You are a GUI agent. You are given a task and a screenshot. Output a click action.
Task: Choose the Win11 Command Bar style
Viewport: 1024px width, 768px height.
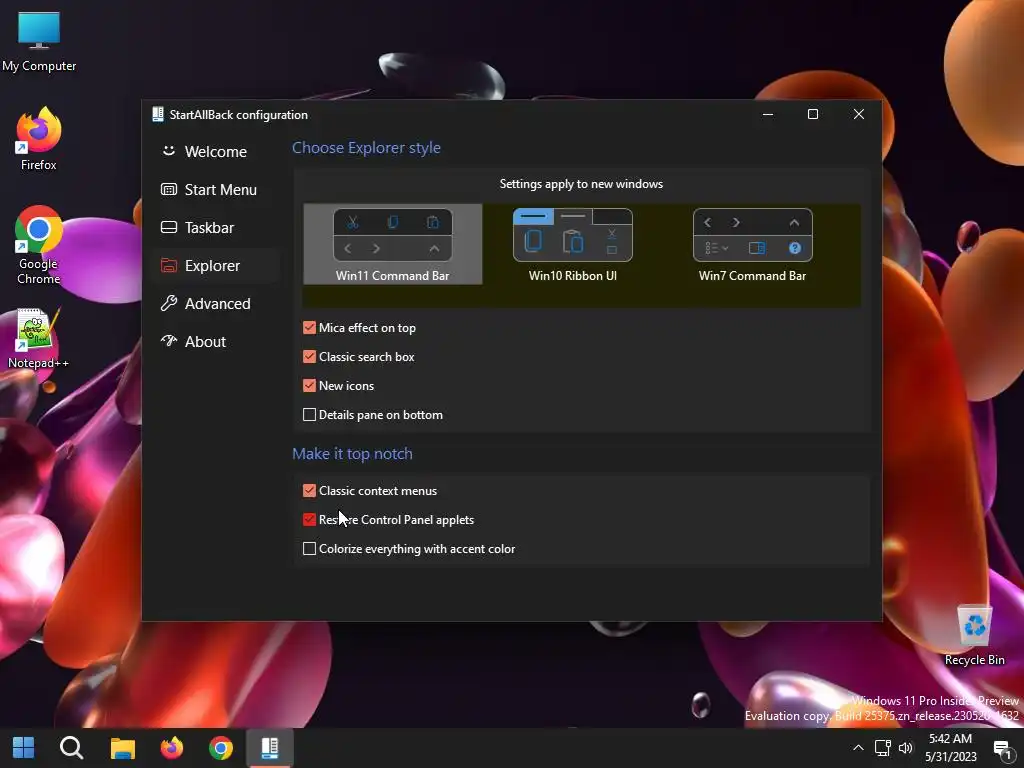[x=392, y=244]
